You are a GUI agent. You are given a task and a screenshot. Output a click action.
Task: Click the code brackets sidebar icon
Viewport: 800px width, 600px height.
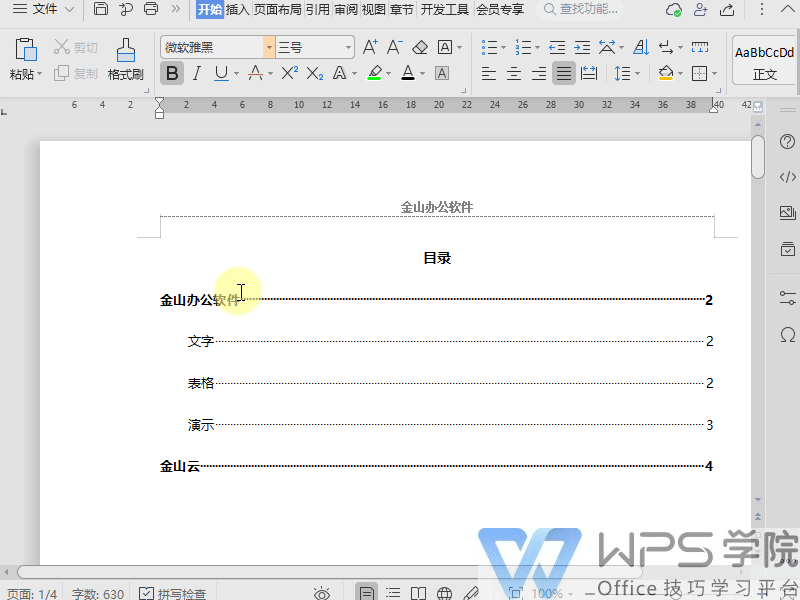[787, 177]
